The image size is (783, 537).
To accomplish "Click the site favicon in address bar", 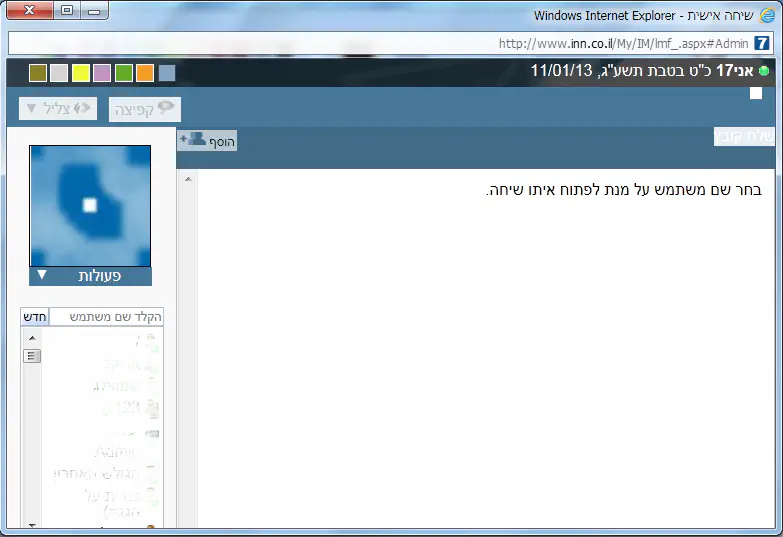I will point(762,43).
